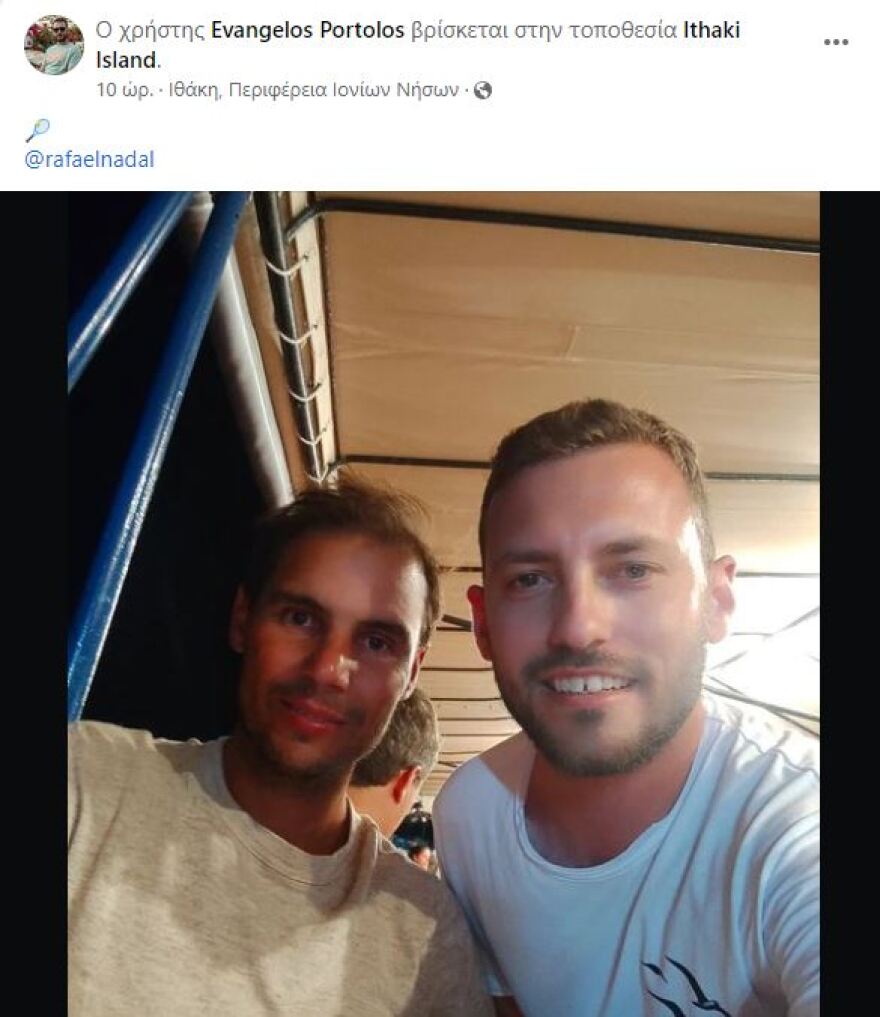
Task: Click the tennis racket emoji
Action: click(x=37, y=130)
